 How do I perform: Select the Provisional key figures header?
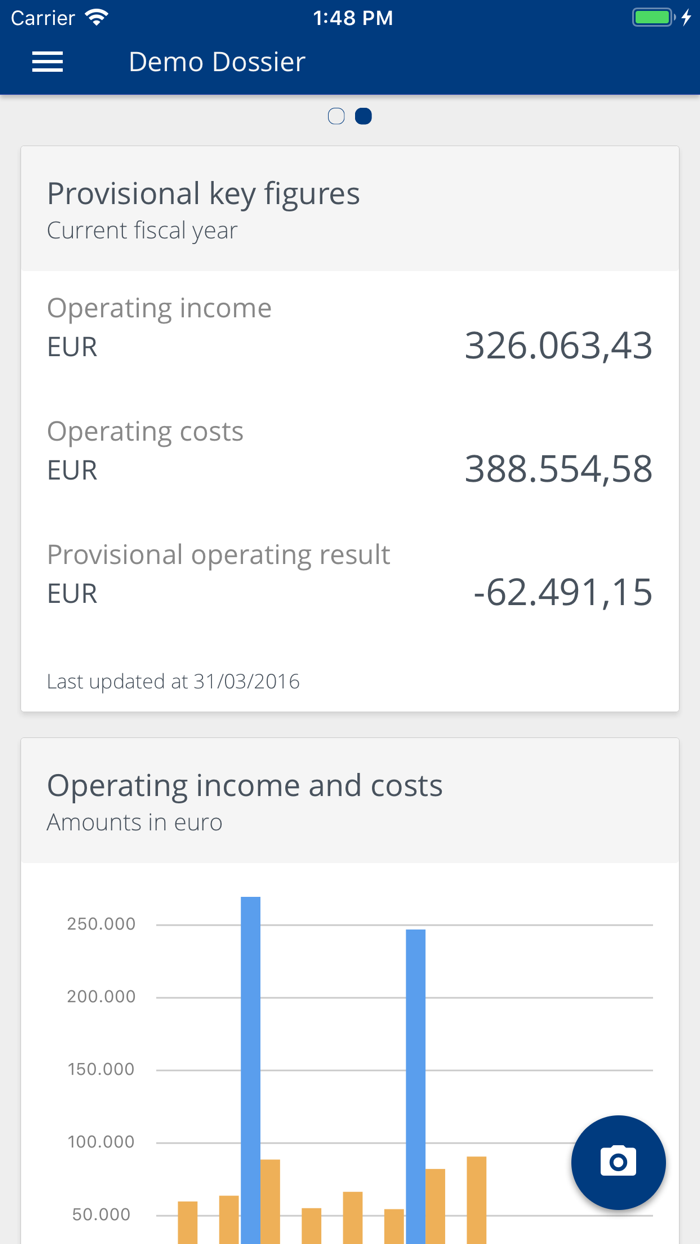pyautogui.click(x=203, y=194)
